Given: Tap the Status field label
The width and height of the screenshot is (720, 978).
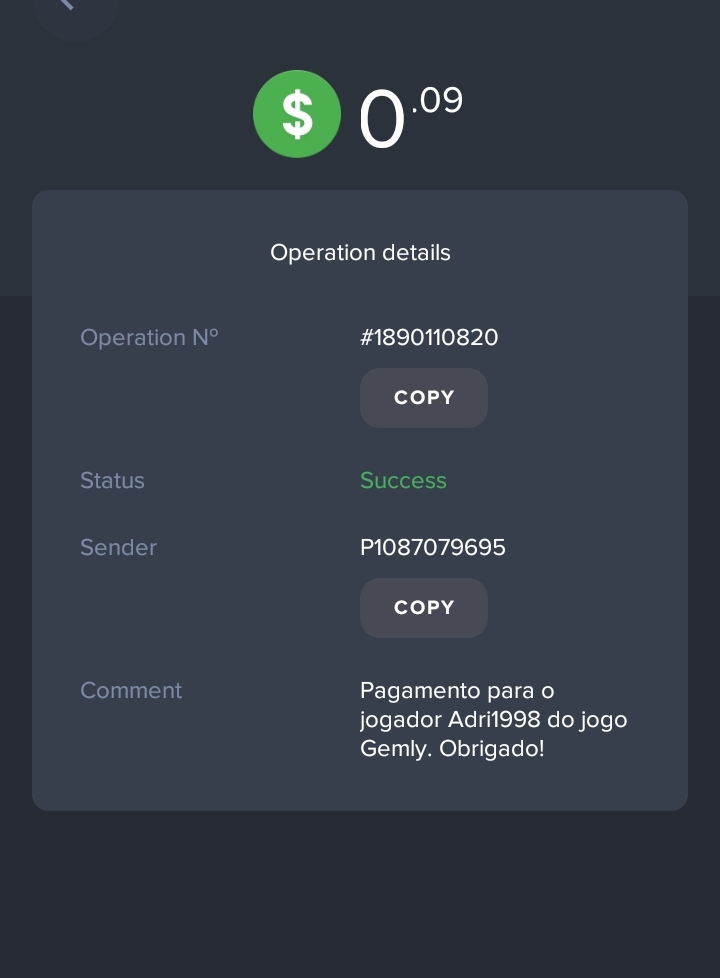Looking at the screenshot, I should tap(112, 481).
